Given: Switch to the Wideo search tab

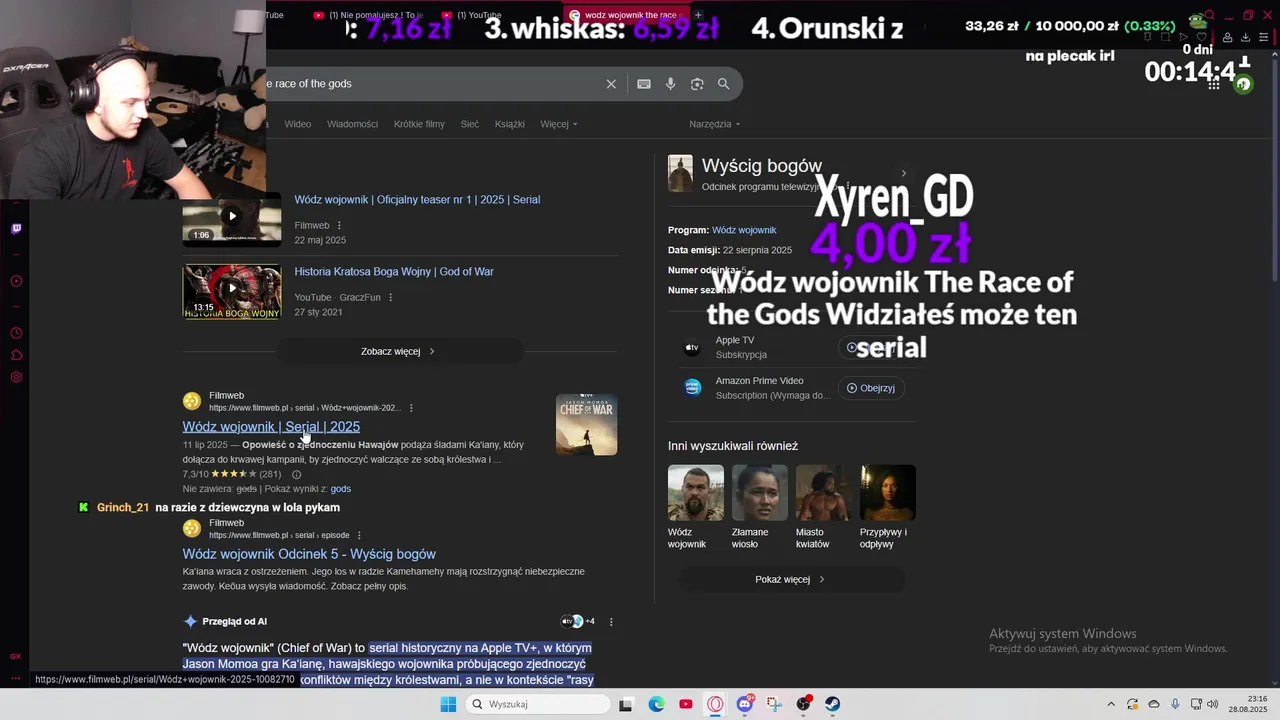Looking at the screenshot, I should pyautogui.click(x=298, y=124).
